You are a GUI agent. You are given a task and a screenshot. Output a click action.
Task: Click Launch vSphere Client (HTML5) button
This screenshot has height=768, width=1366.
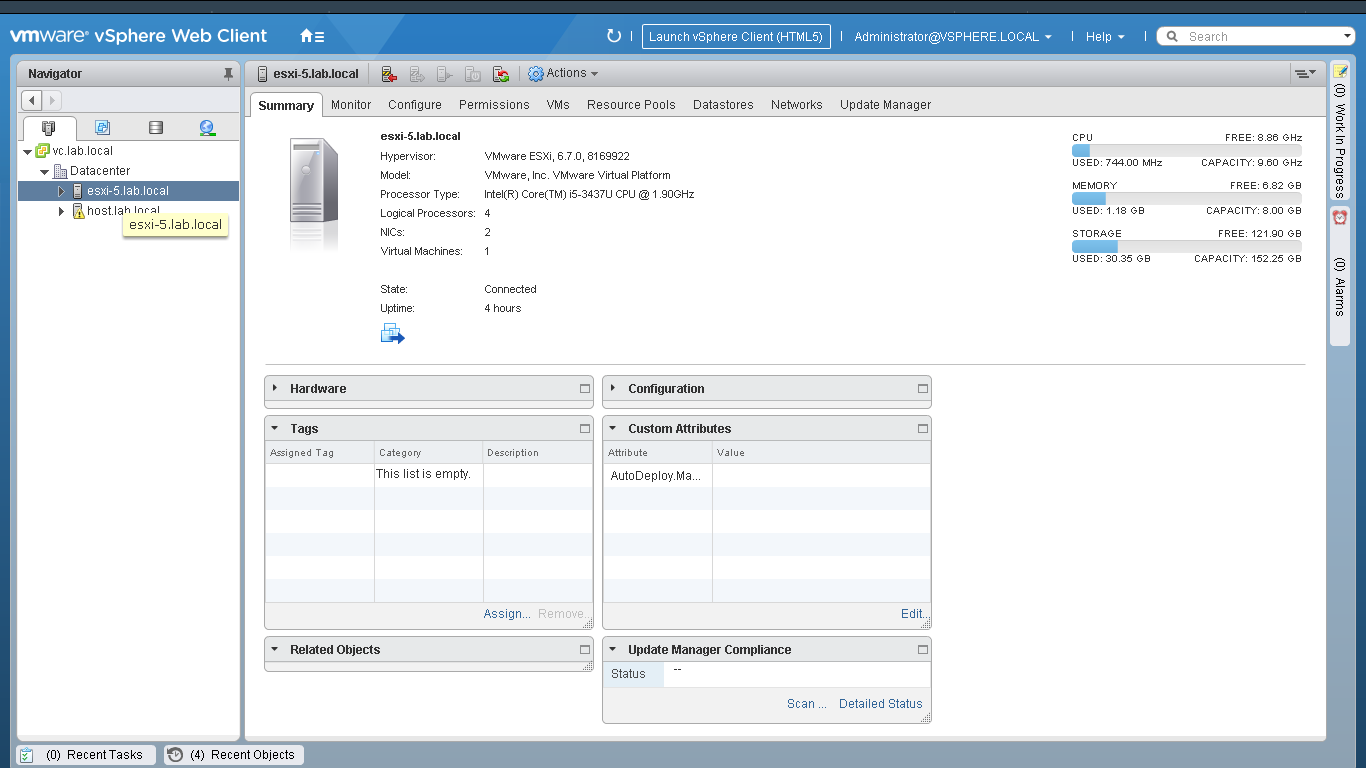coord(735,37)
